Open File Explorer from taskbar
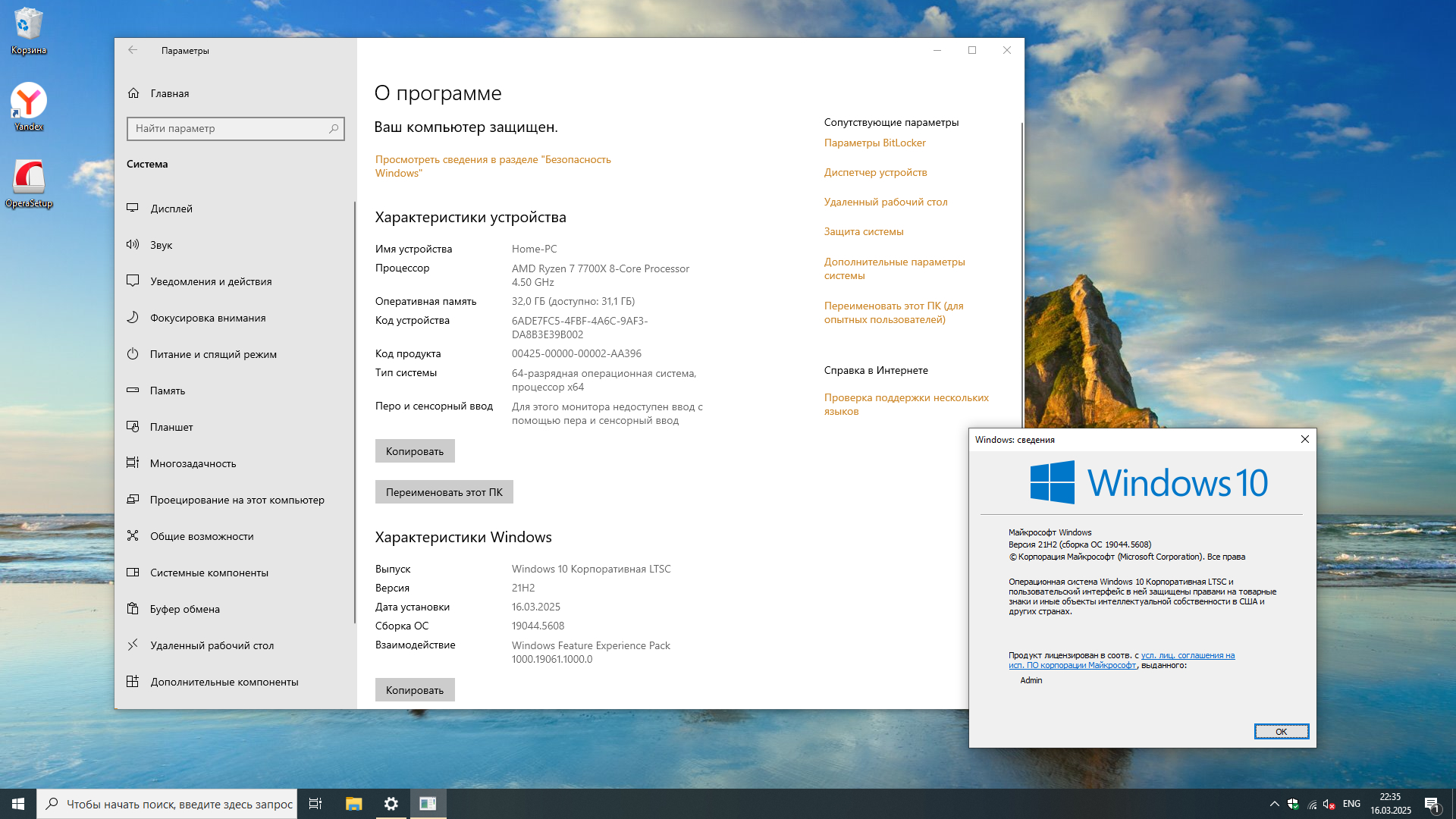Screen dimensions: 1456x819 pyautogui.click(x=353, y=804)
